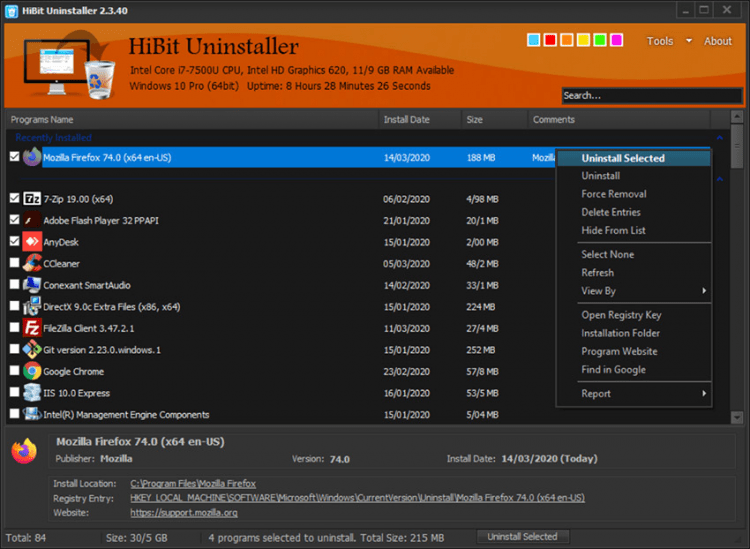Viewport: 750px width, 549px height.
Task: Sort by the Size column header
Action: pyautogui.click(x=495, y=120)
